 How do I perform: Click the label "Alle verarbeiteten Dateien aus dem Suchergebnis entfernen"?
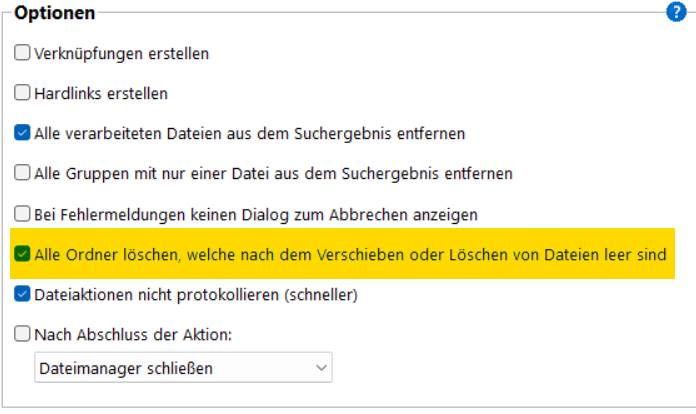coord(249,132)
